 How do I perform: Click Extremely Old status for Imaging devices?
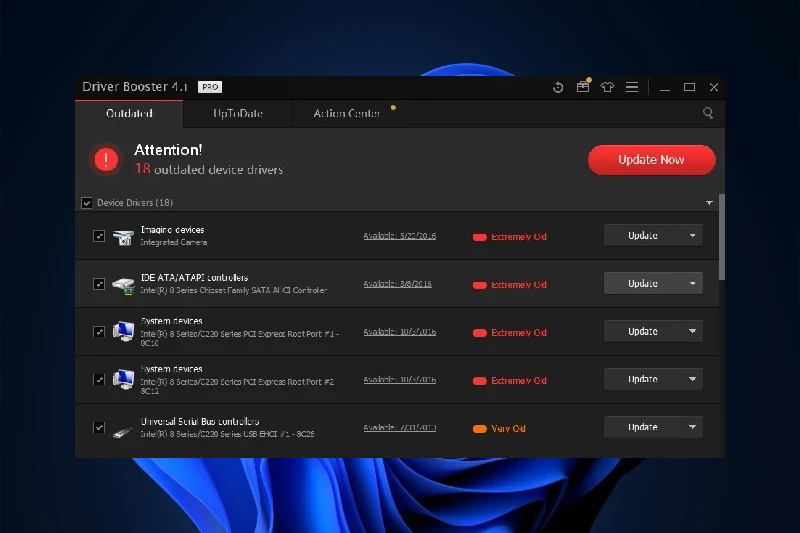click(x=510, y=237)
